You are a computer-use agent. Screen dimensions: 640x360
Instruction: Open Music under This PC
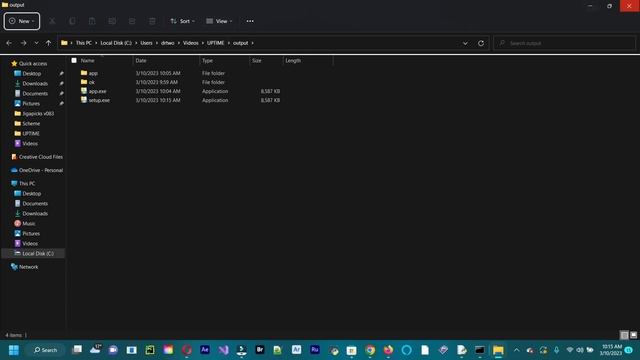tap(29, 224)
